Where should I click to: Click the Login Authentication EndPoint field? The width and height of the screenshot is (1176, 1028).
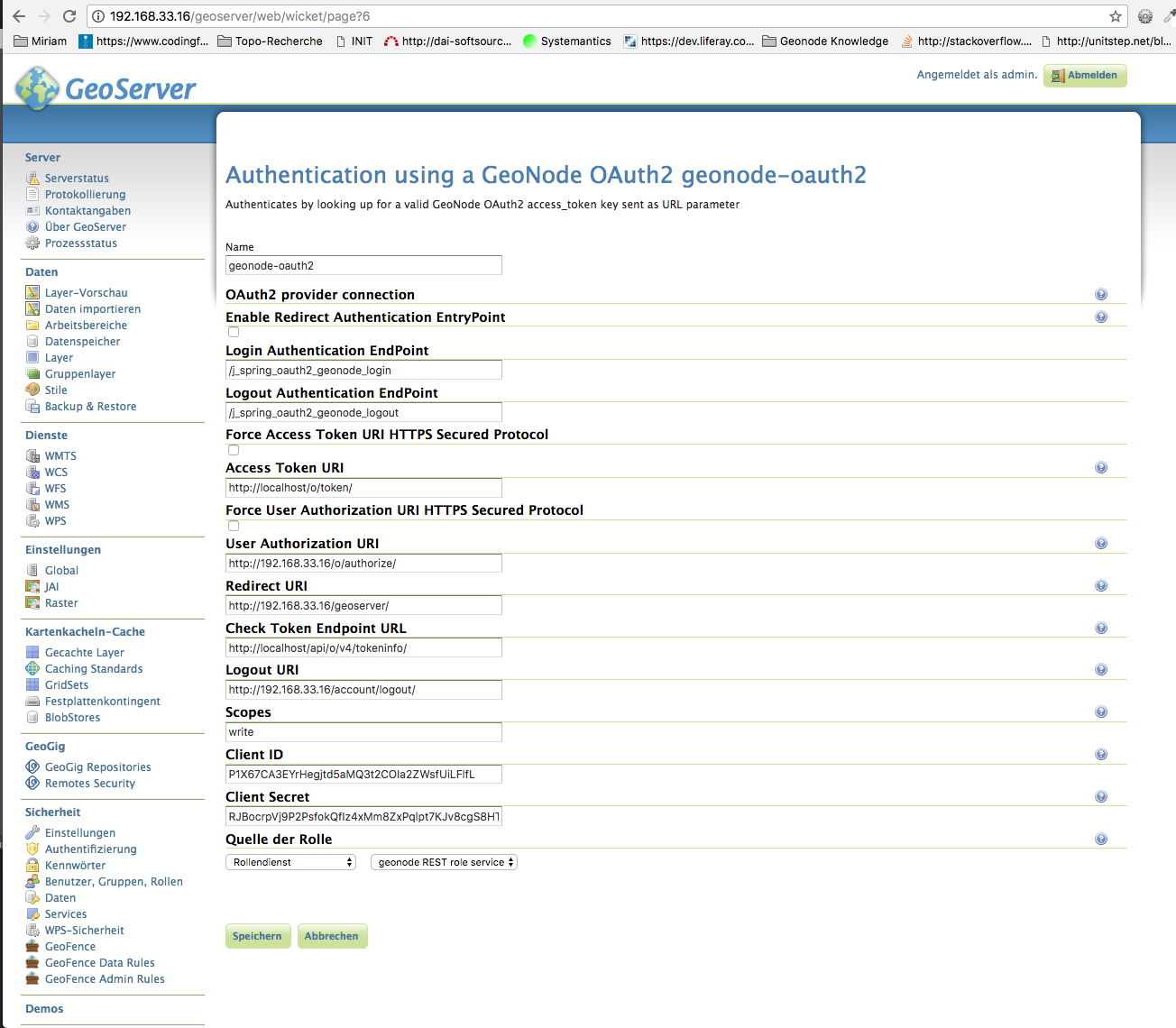363,370
